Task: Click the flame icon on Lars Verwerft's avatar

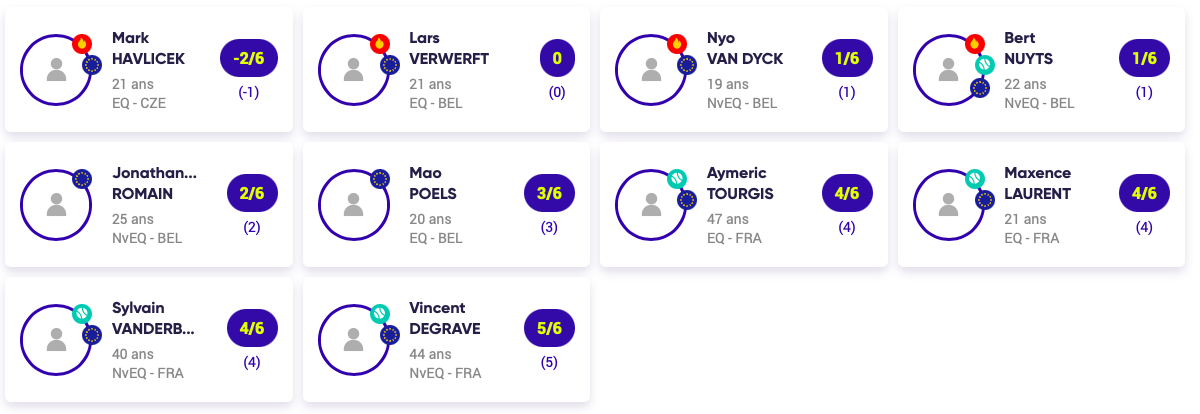Action: [x=379, y=43]
